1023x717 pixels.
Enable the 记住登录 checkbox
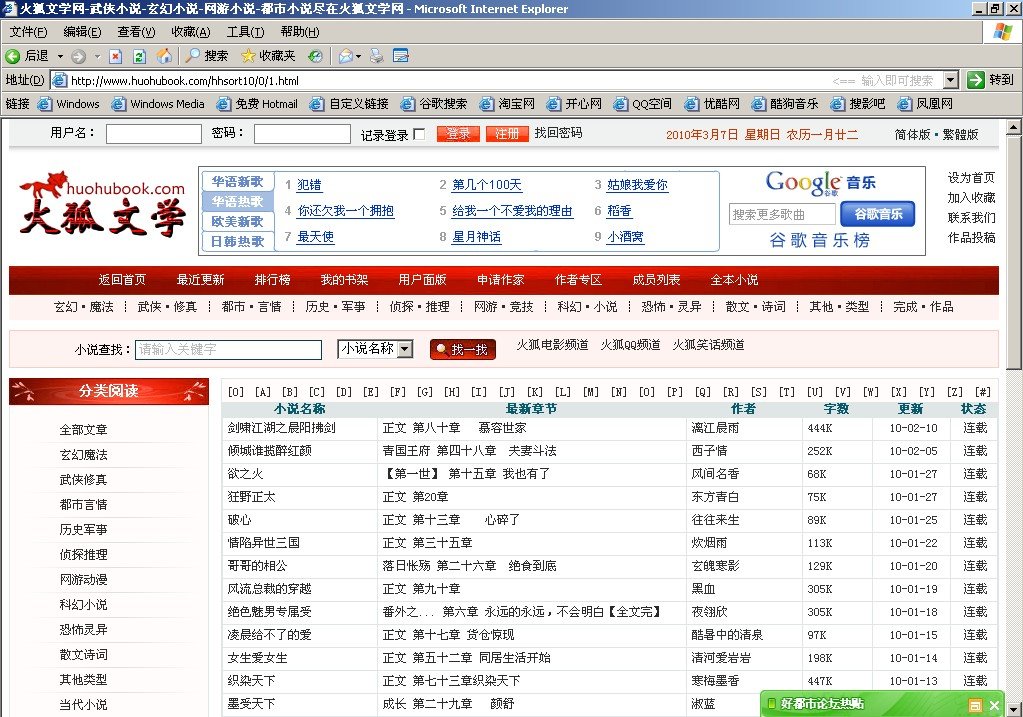click(x=418, y=133)
